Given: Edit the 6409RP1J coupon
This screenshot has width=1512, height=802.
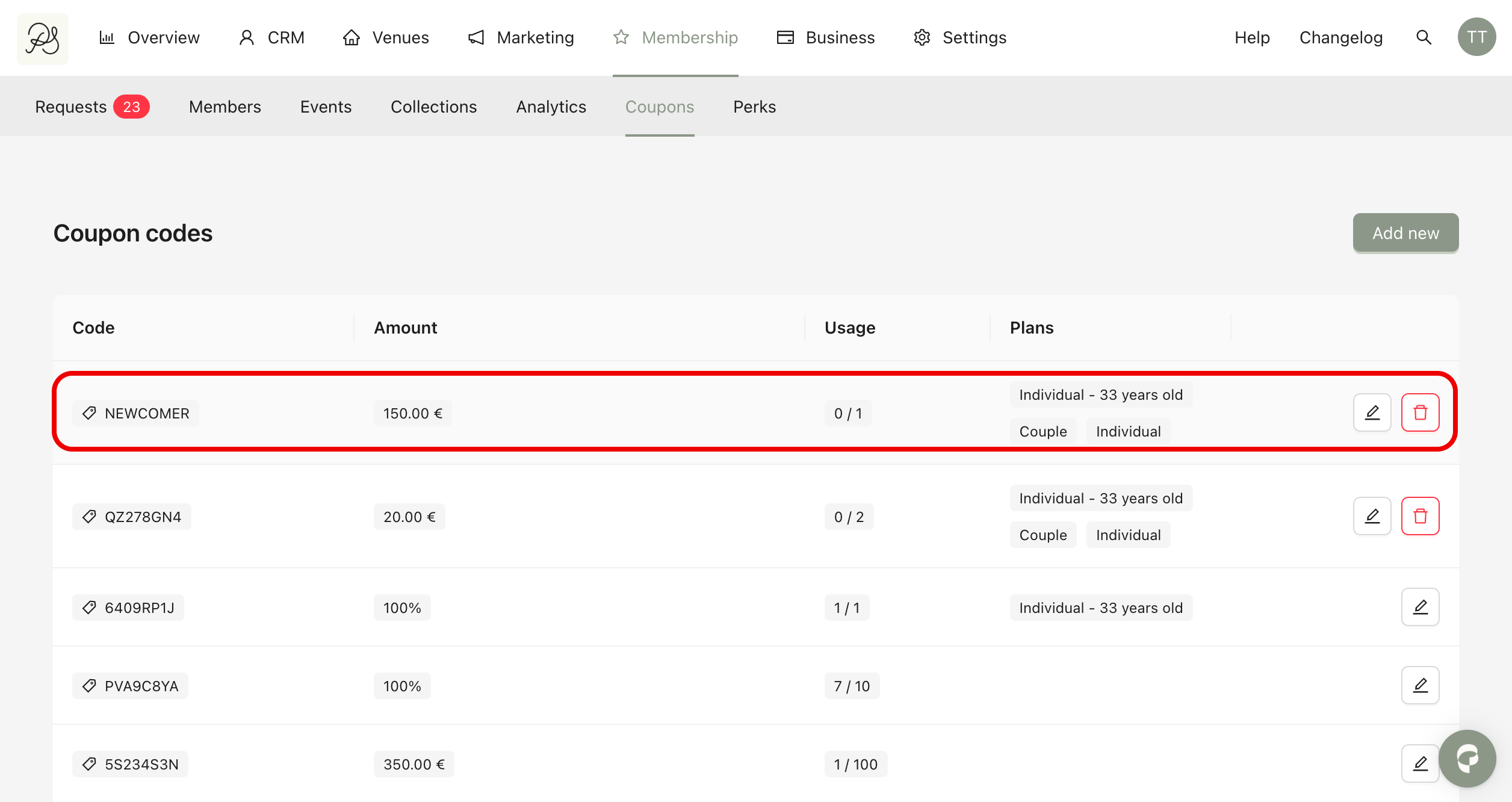Looking at the screenshot, I should point(1420,607).
